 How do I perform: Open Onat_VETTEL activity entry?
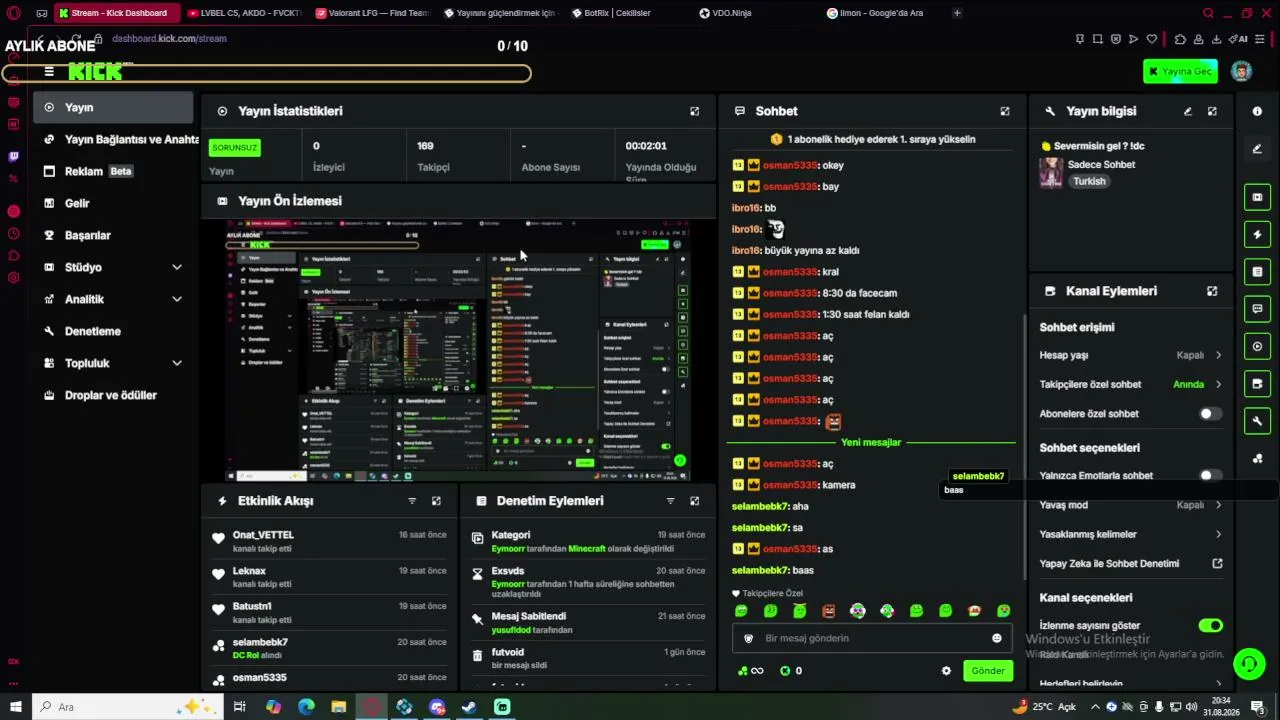[x=330, y=541]
